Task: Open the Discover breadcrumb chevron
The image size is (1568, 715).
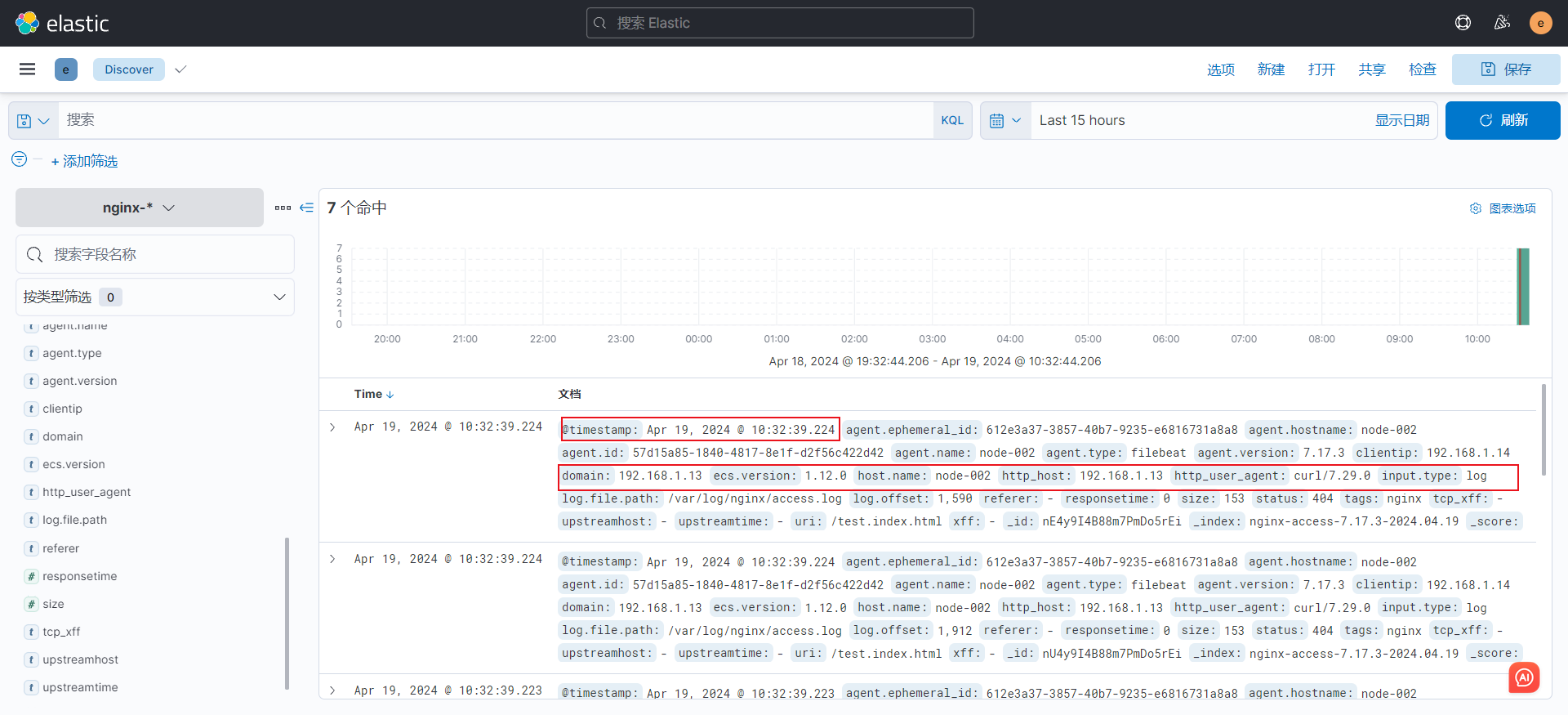Action: pyautogui.click(x=181, y=69)
